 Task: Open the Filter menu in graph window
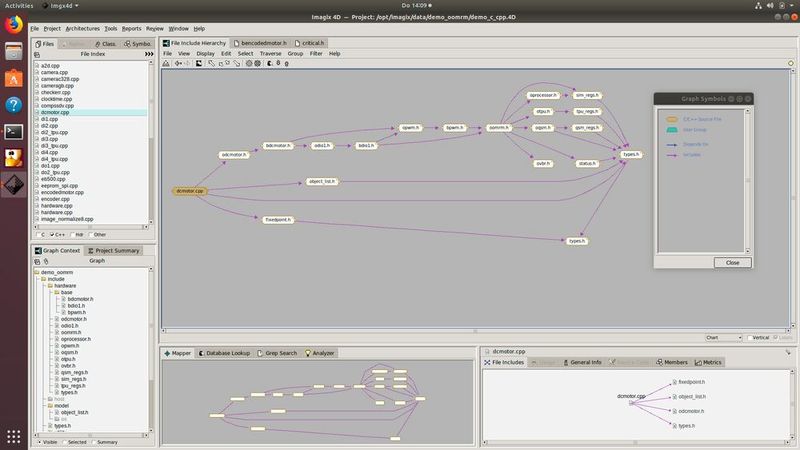tap(316, 54)
